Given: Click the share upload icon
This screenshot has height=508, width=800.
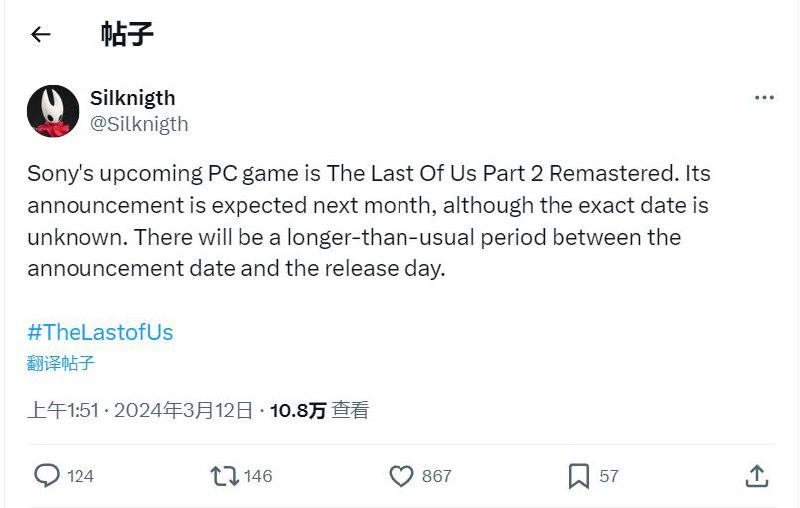Looking at the screenshot, I should (x=757, y=475).
